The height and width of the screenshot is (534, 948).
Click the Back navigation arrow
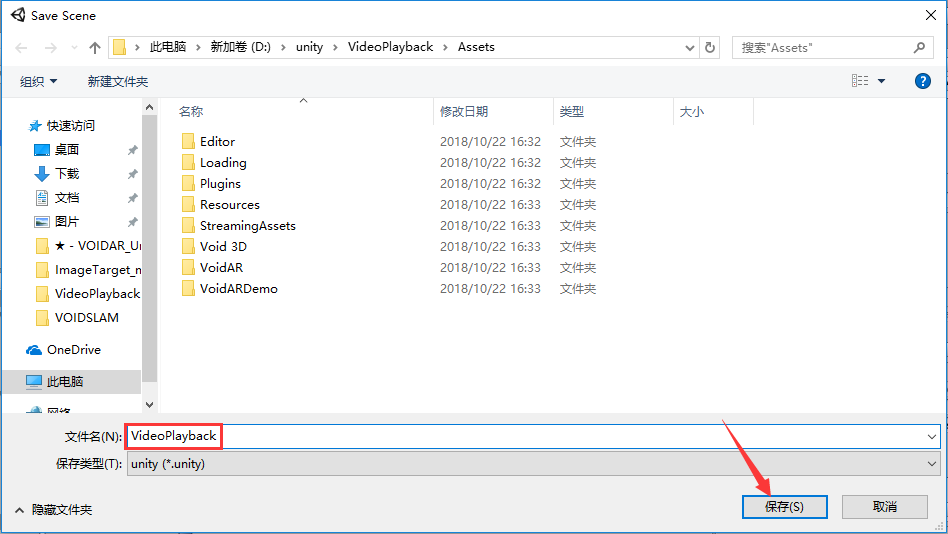(22, 48)
